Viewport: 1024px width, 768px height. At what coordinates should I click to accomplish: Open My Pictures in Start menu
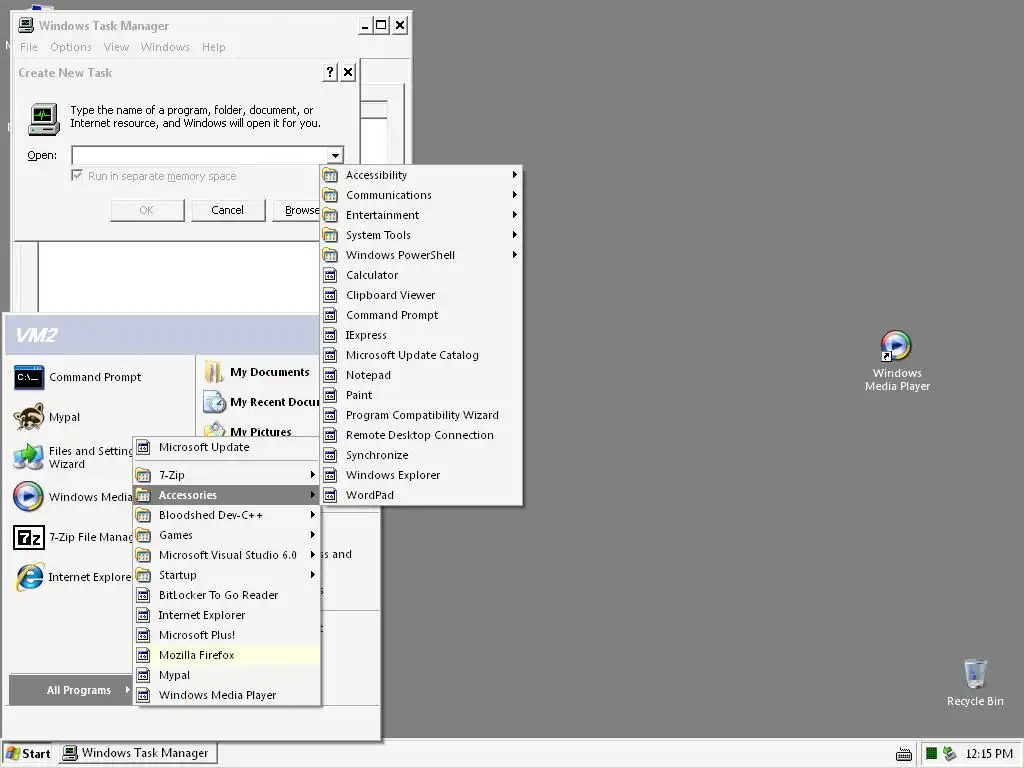pyautogui.click(x=261, y=432)
